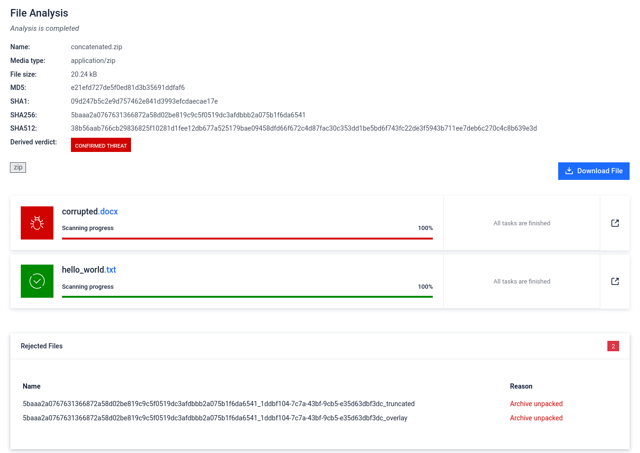Click the CONFIRMED THREAT verdict badge
Screen dimensions: 640x453
coord(101,145)
